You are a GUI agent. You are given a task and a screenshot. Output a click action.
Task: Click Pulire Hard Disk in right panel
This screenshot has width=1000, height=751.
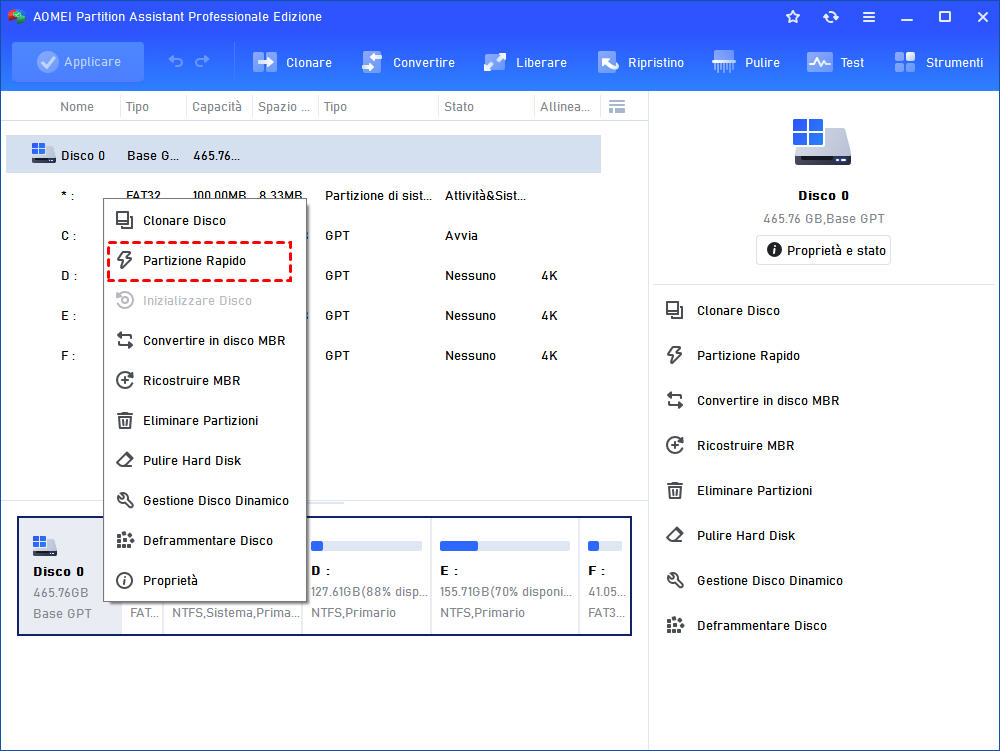tap(746, 536)
